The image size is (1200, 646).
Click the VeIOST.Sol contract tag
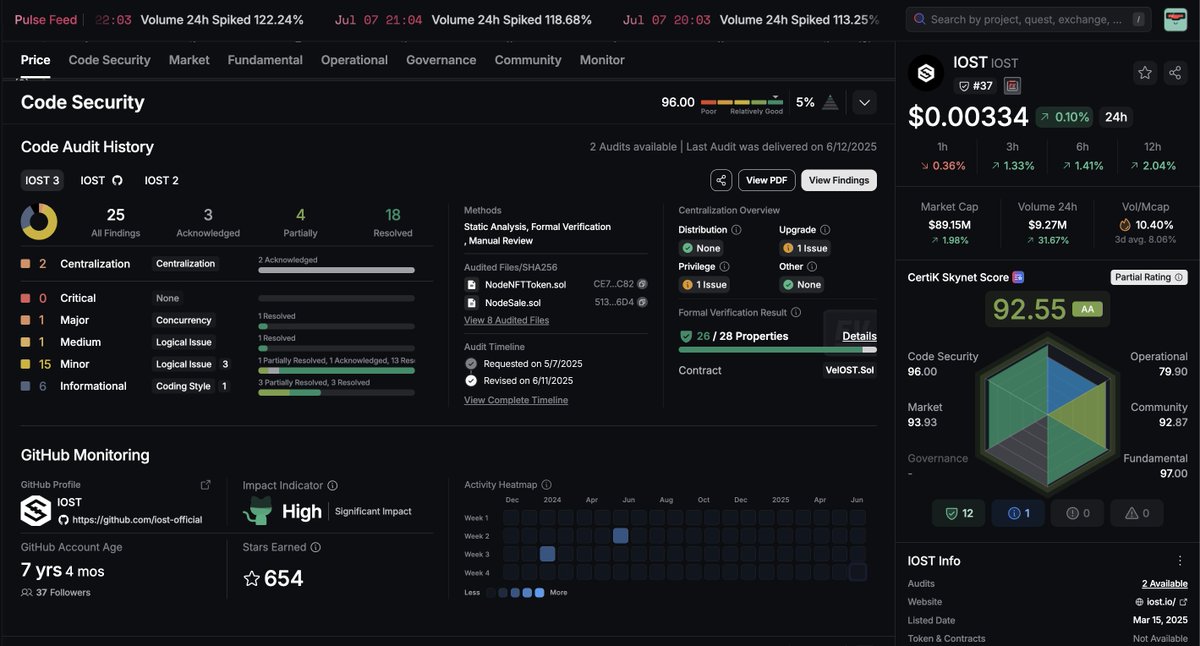pos(850,370)
